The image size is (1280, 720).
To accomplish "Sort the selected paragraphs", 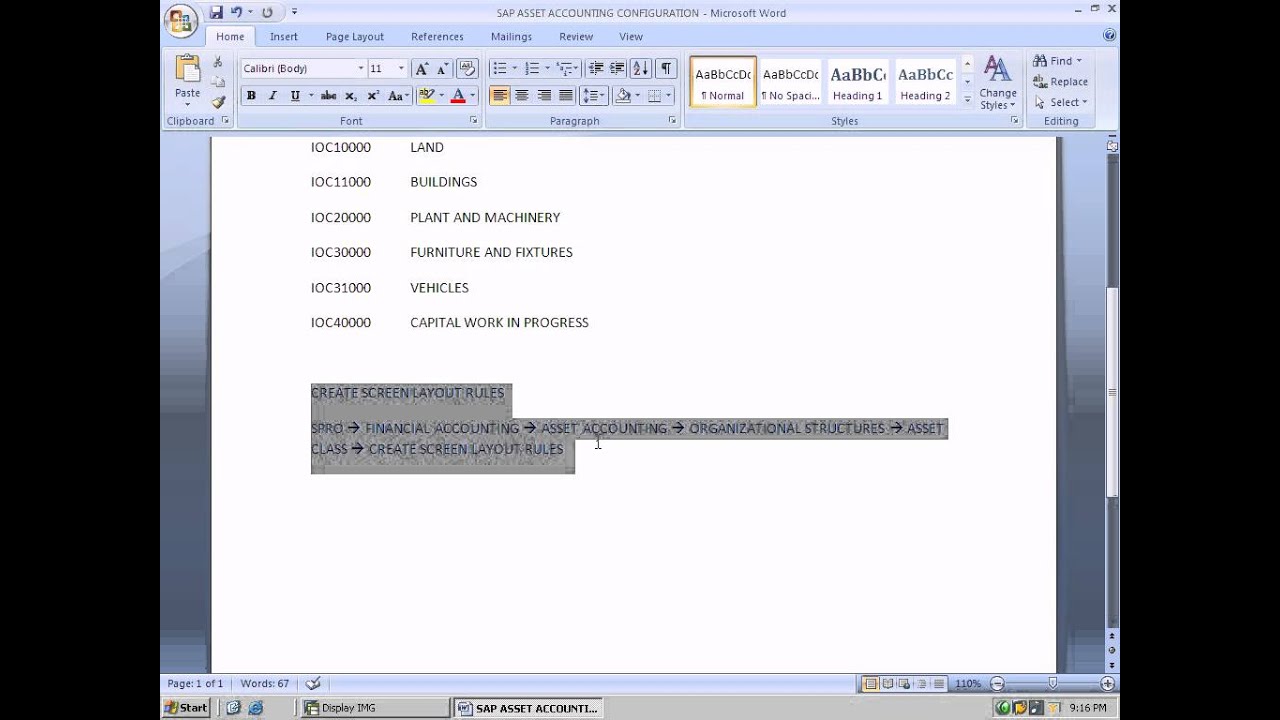I will point(641,69).
